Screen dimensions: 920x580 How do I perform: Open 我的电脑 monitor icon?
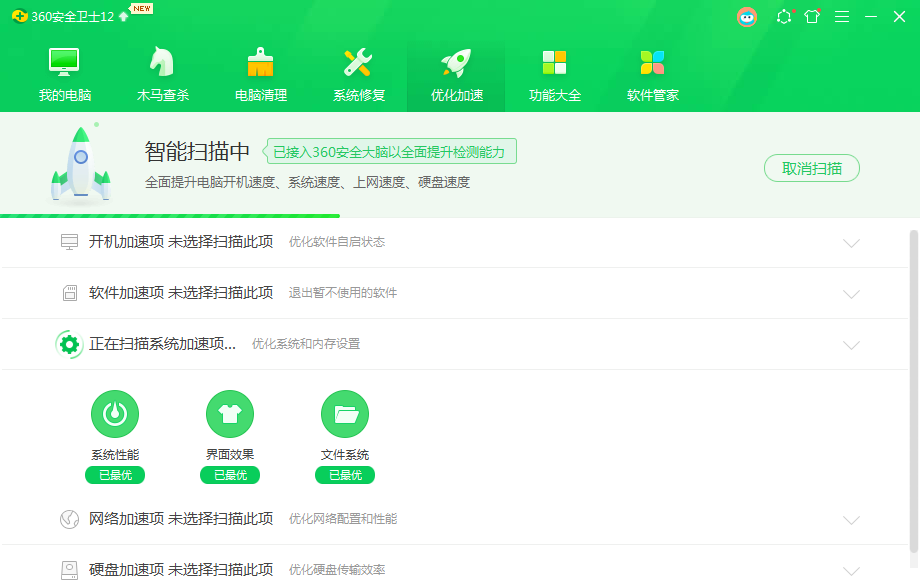65,63
